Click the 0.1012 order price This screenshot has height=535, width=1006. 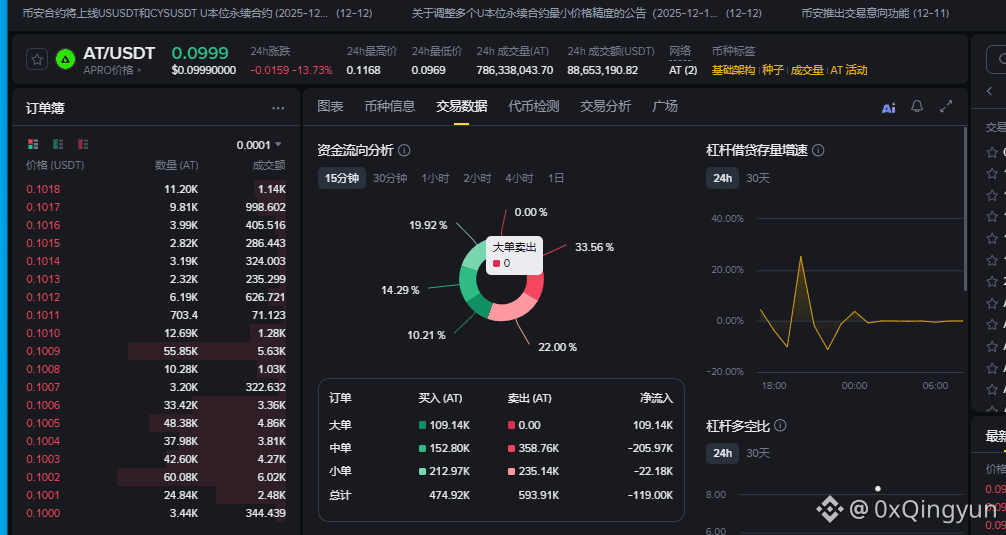click(x=43, y=297)
